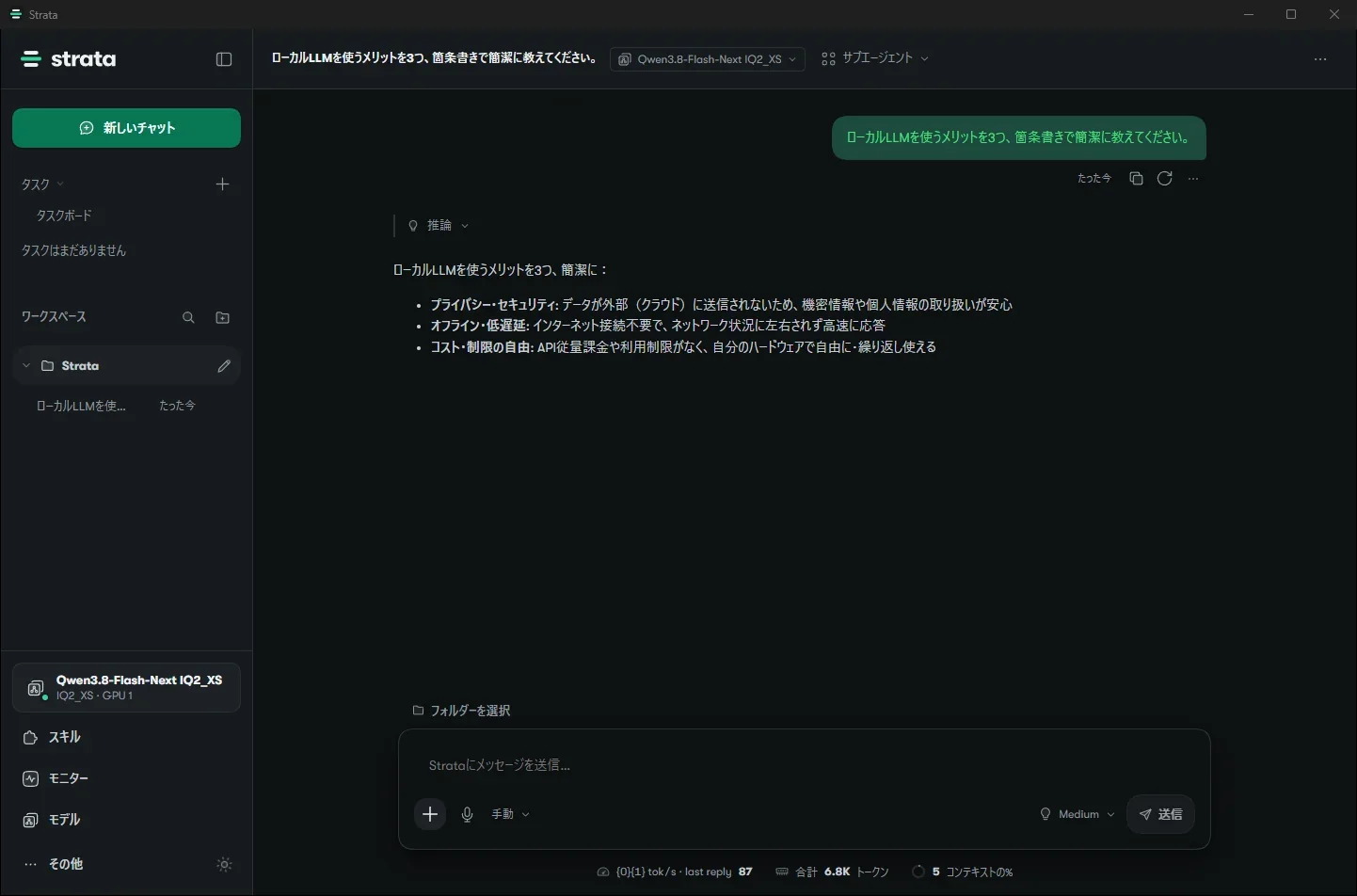This screenshot has height=896, width=1357.
Task: Click context usage circle indicator
Action: [x=918, y=872]
